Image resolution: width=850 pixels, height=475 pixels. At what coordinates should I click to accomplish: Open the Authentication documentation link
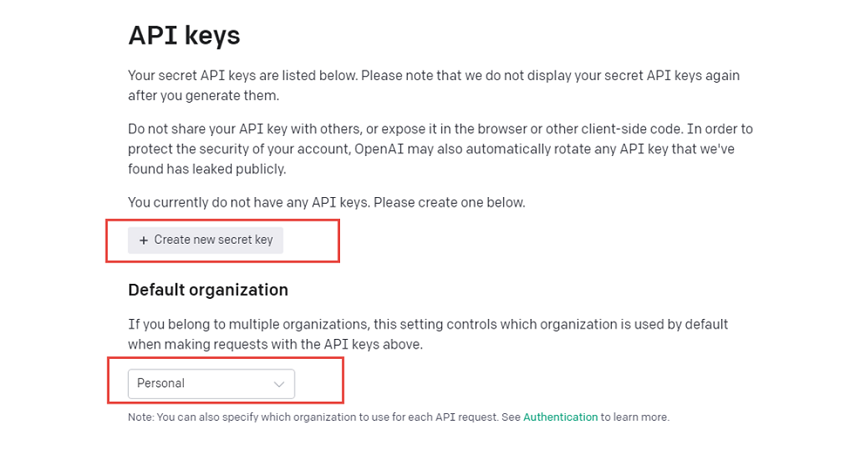click(x=560, y=417)
